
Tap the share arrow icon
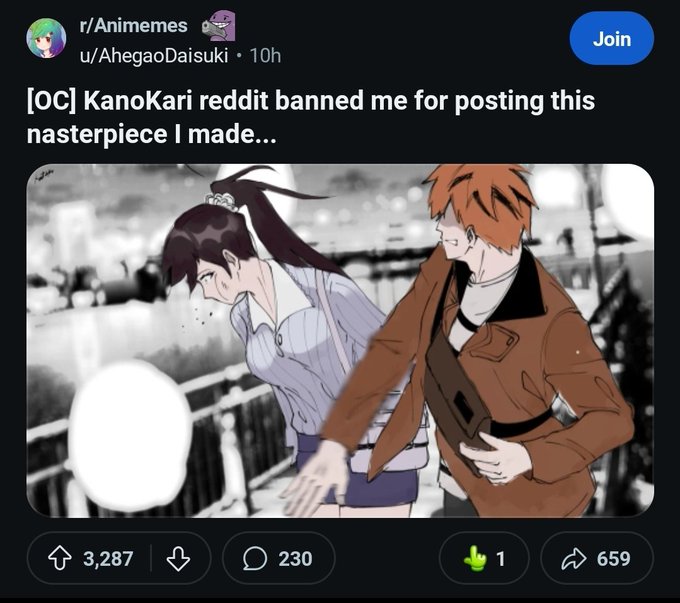coord(573,558)
